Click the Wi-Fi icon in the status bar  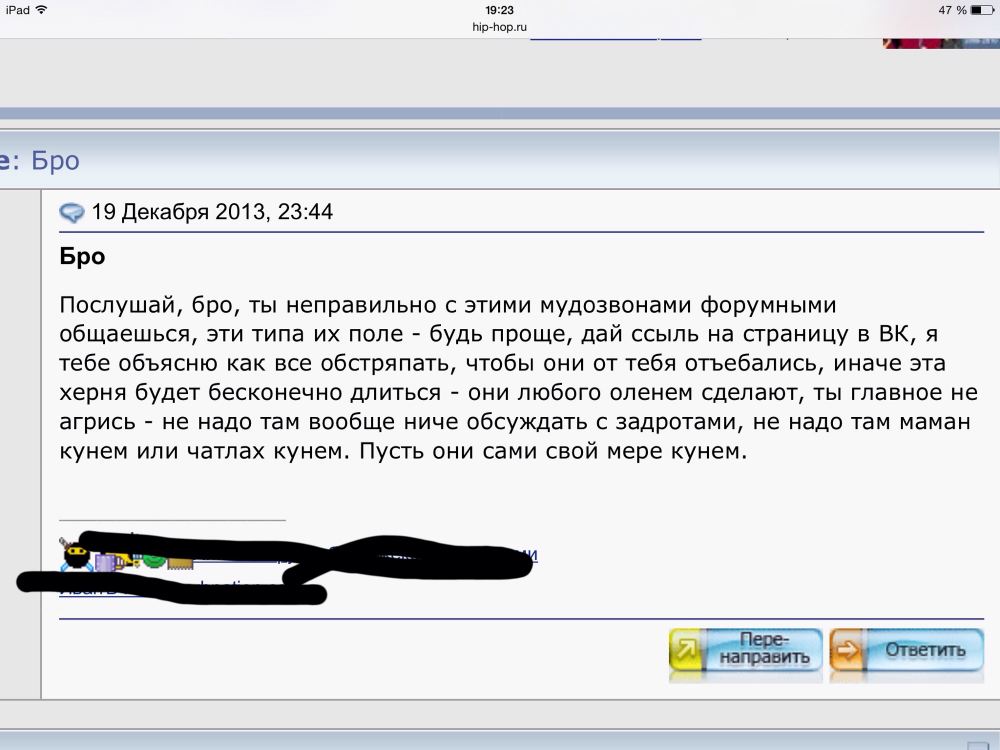41,10
